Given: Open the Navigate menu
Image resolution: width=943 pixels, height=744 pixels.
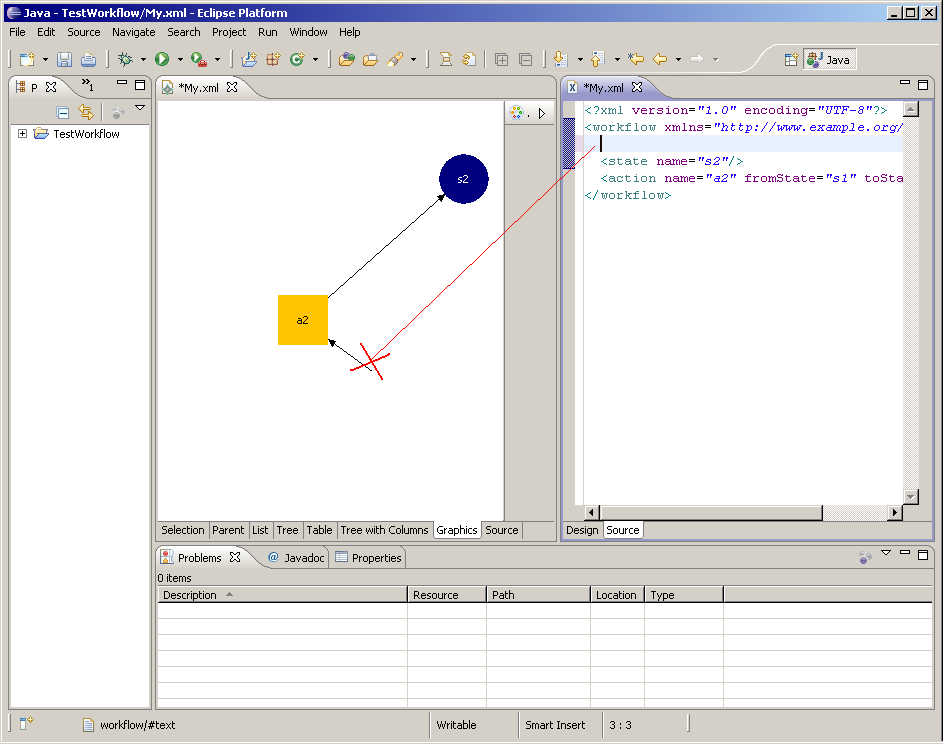Looking at the screenshot, I should click(133, 32).
